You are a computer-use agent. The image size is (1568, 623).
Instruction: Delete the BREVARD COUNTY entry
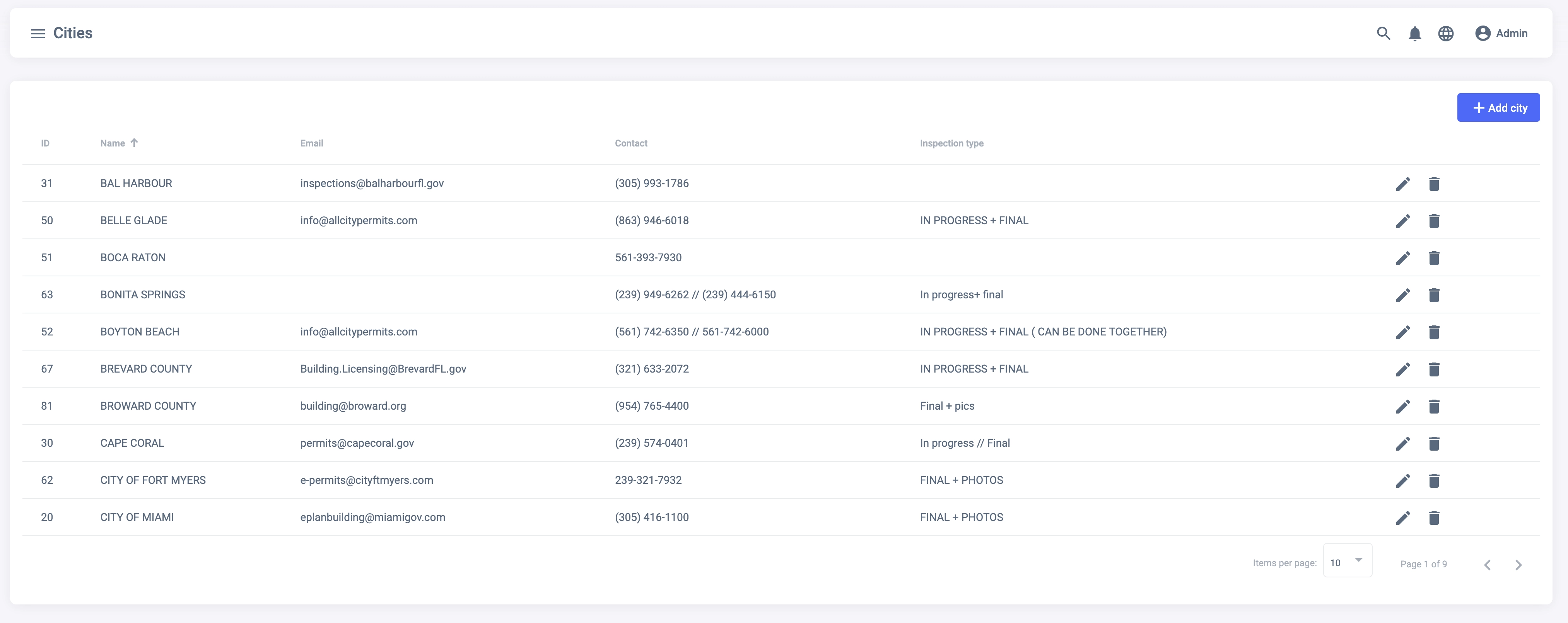1433,369
